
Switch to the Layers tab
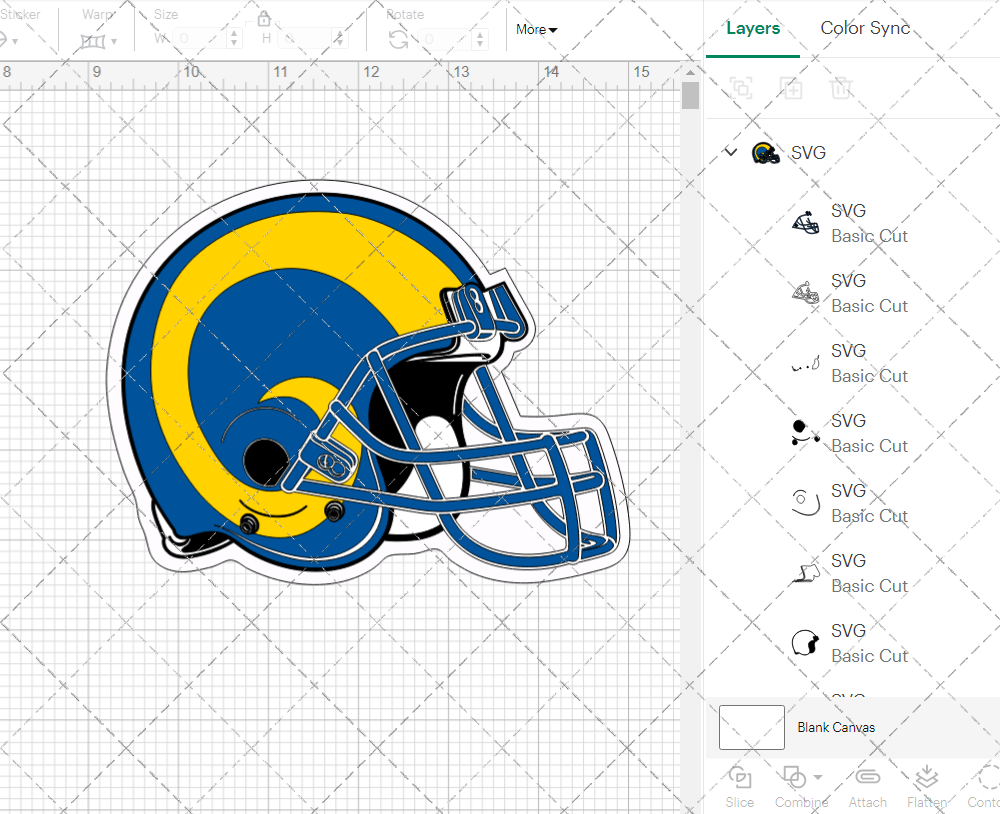click(x=753, y=29)
